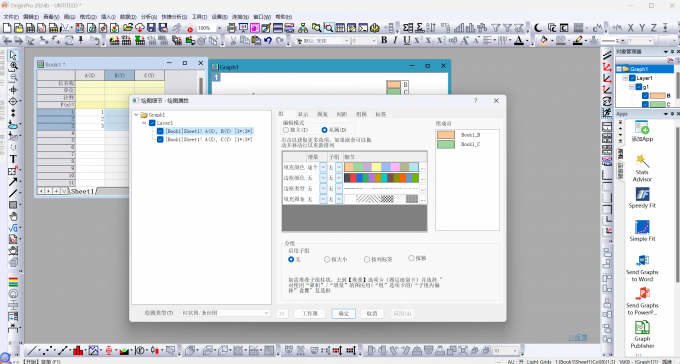Screen dimensions: 680x364
Task: Click the Underline formatting icon
Action: pos(406,40)
